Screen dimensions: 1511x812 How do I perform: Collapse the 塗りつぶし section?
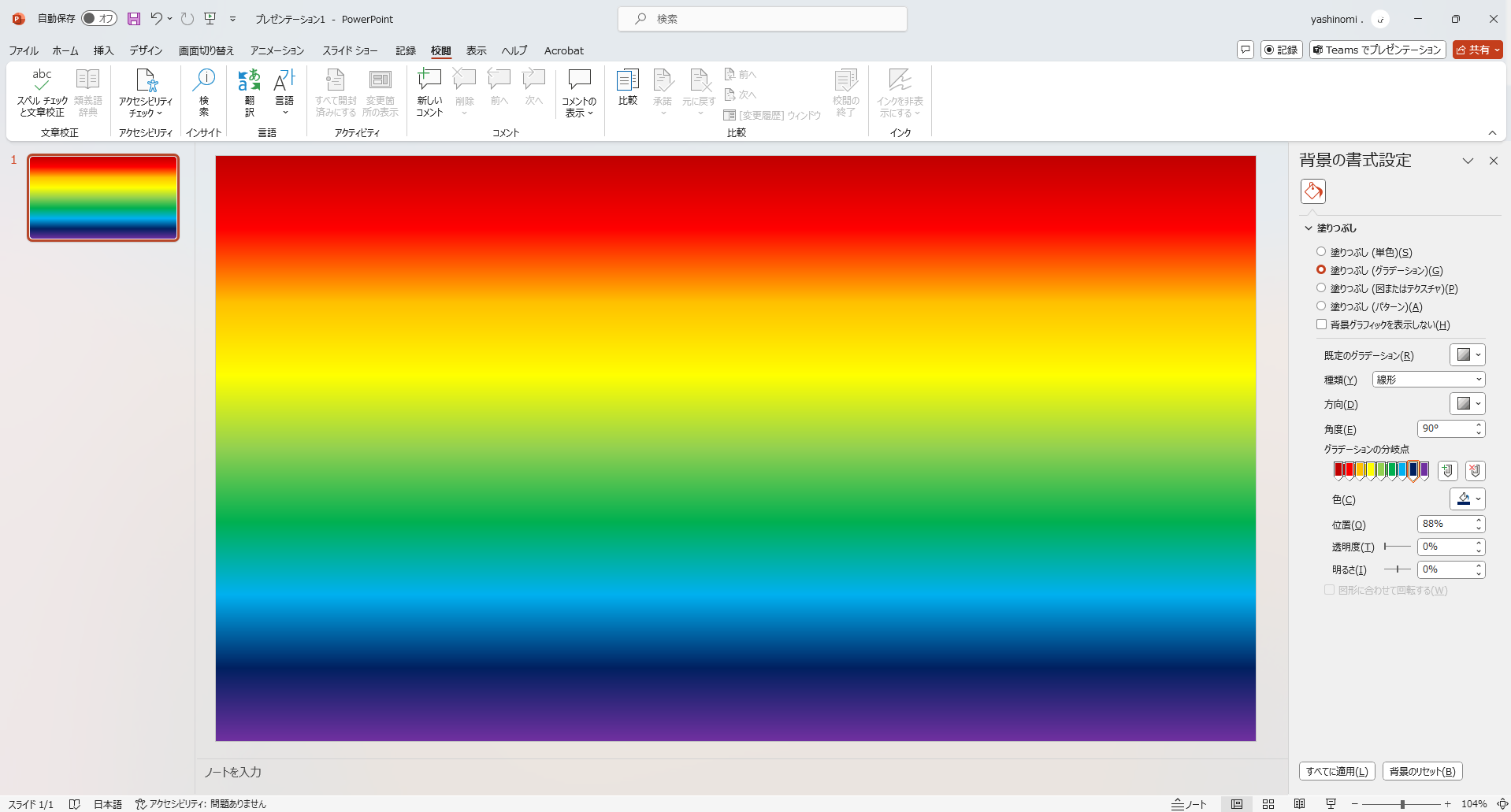pyautogui.click(x=1309, y=228)
